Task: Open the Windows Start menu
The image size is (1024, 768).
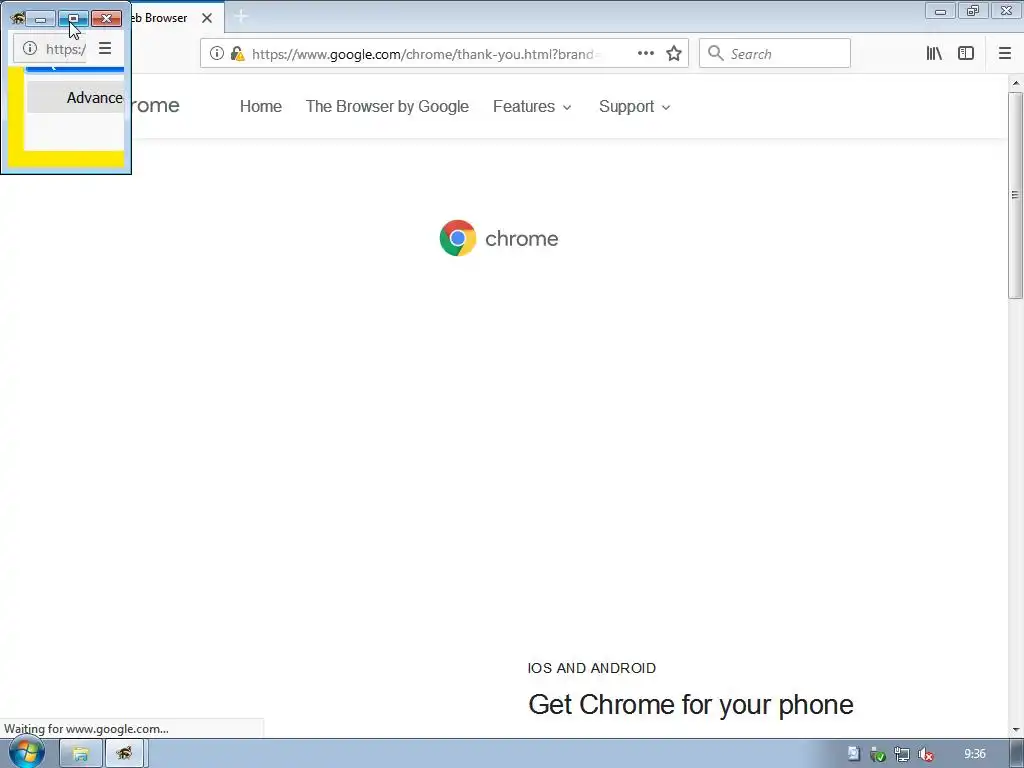Action: point(26,754)
